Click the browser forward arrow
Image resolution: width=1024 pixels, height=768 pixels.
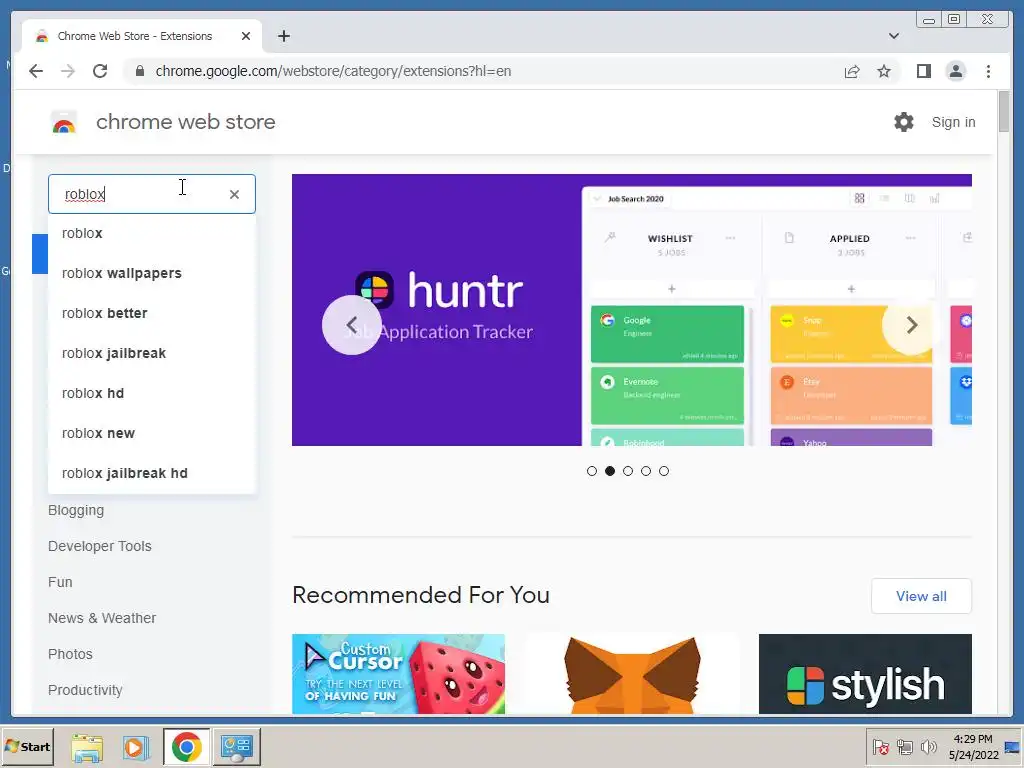(68, 71)
